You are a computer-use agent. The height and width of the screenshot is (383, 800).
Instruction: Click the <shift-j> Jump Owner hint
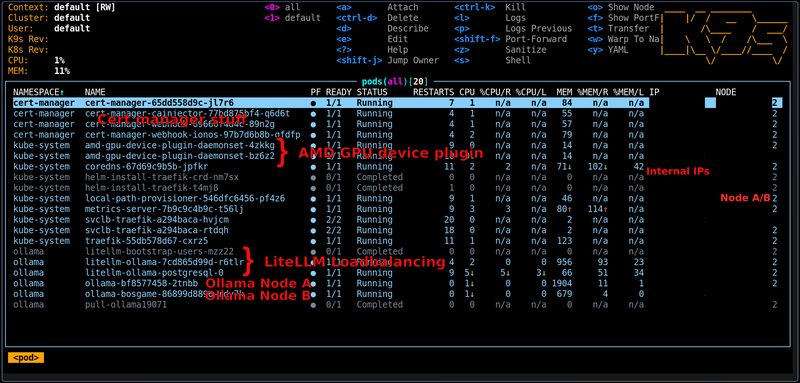coord(387,61)
